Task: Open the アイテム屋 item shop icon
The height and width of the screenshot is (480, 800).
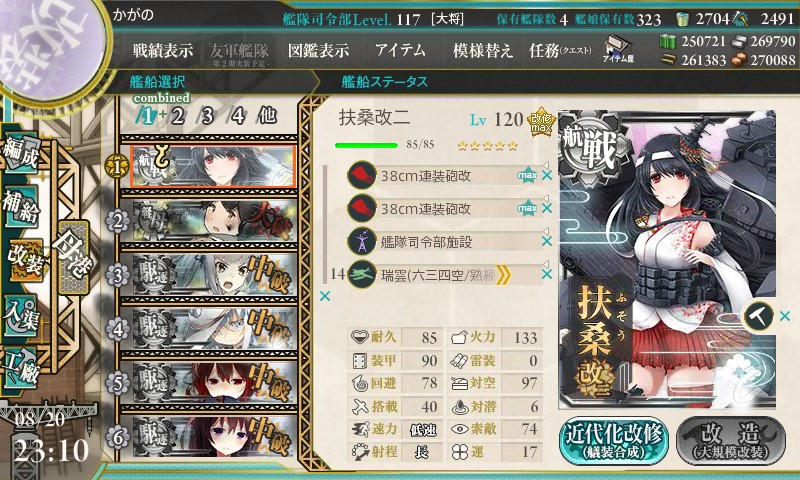Action: click(618, 49)
